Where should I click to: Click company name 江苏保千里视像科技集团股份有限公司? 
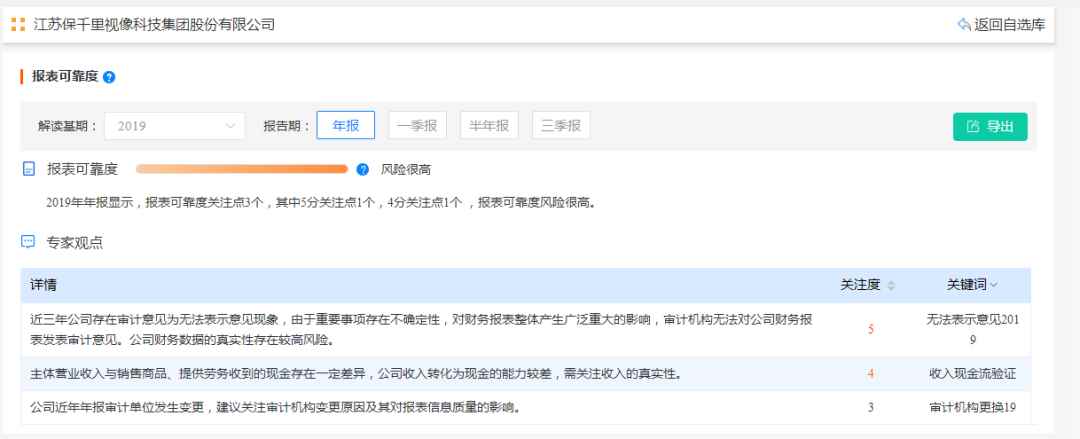point(154,25)
